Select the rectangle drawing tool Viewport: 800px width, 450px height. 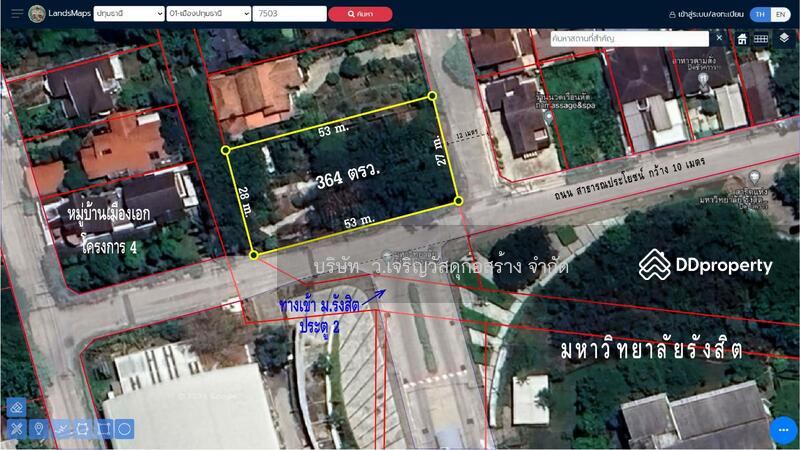[104, 429]
